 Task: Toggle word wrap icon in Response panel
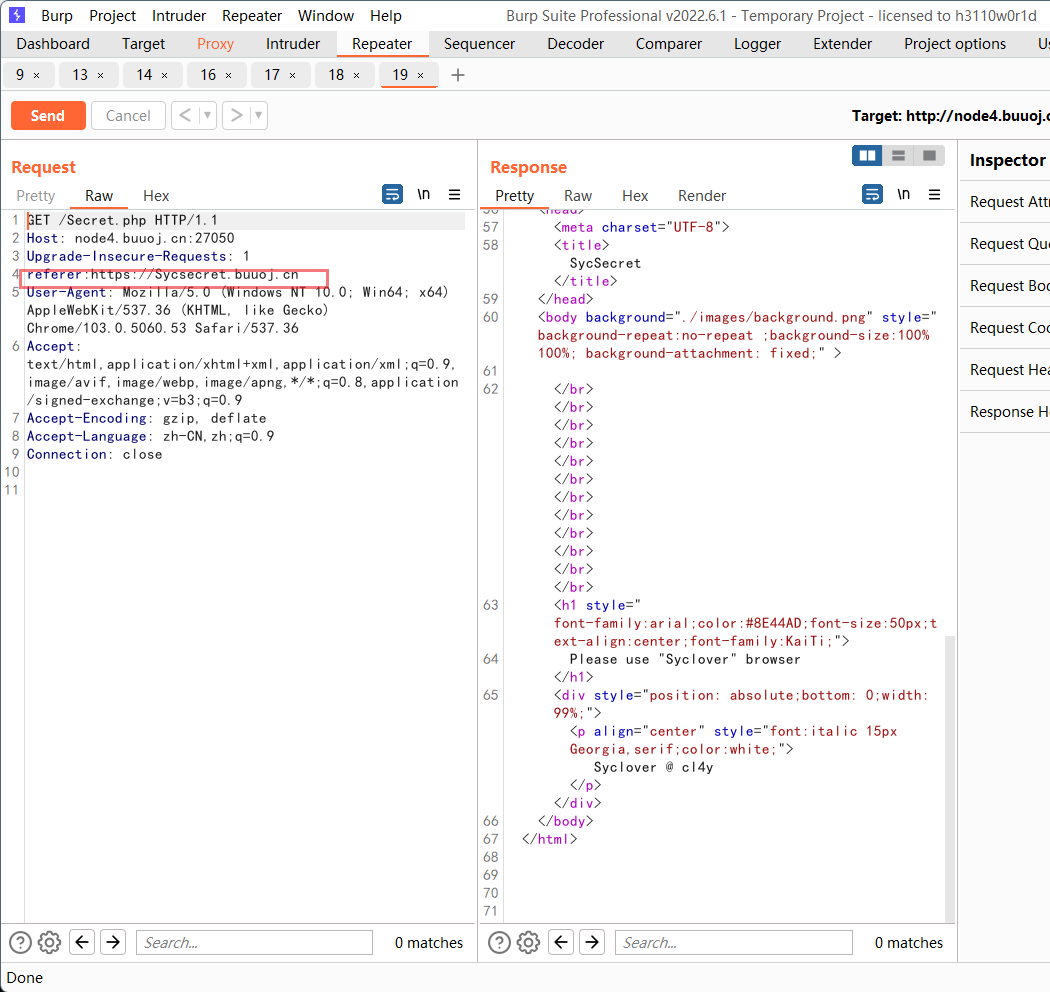coord(873,195)
